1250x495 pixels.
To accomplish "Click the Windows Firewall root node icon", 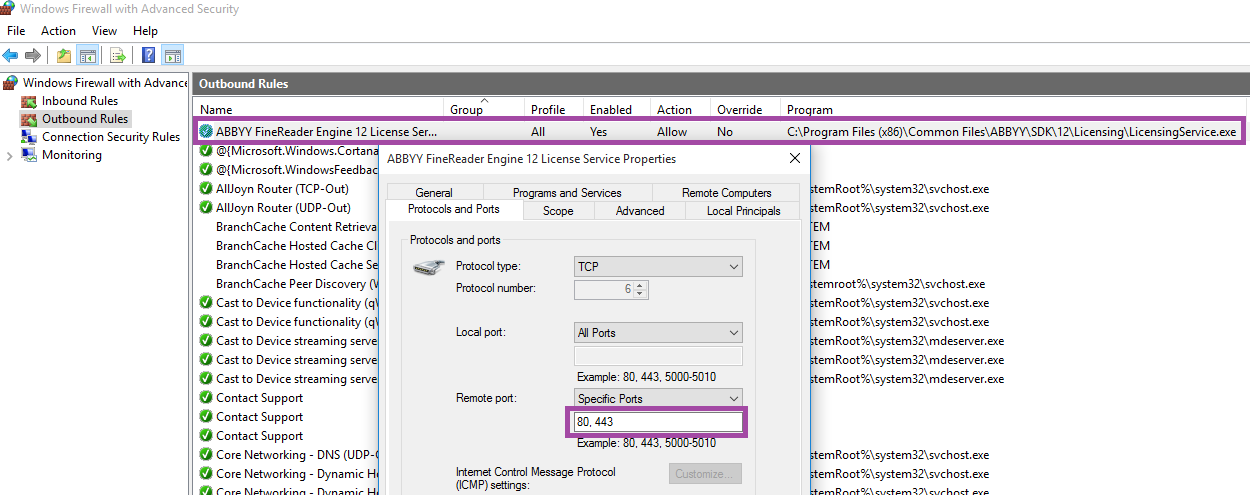I will pyautogui.click(x=11, y=83).
